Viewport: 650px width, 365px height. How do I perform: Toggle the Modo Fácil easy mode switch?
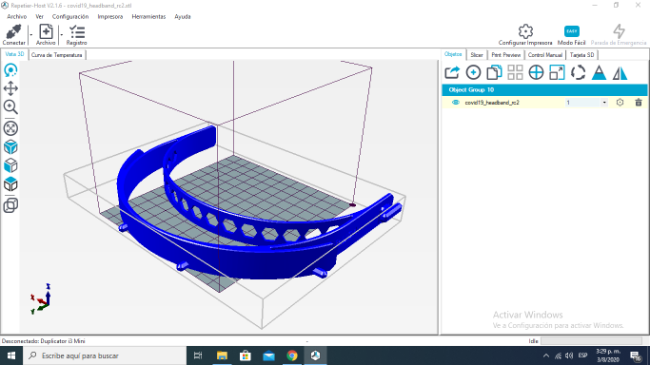tap(572, 32)
